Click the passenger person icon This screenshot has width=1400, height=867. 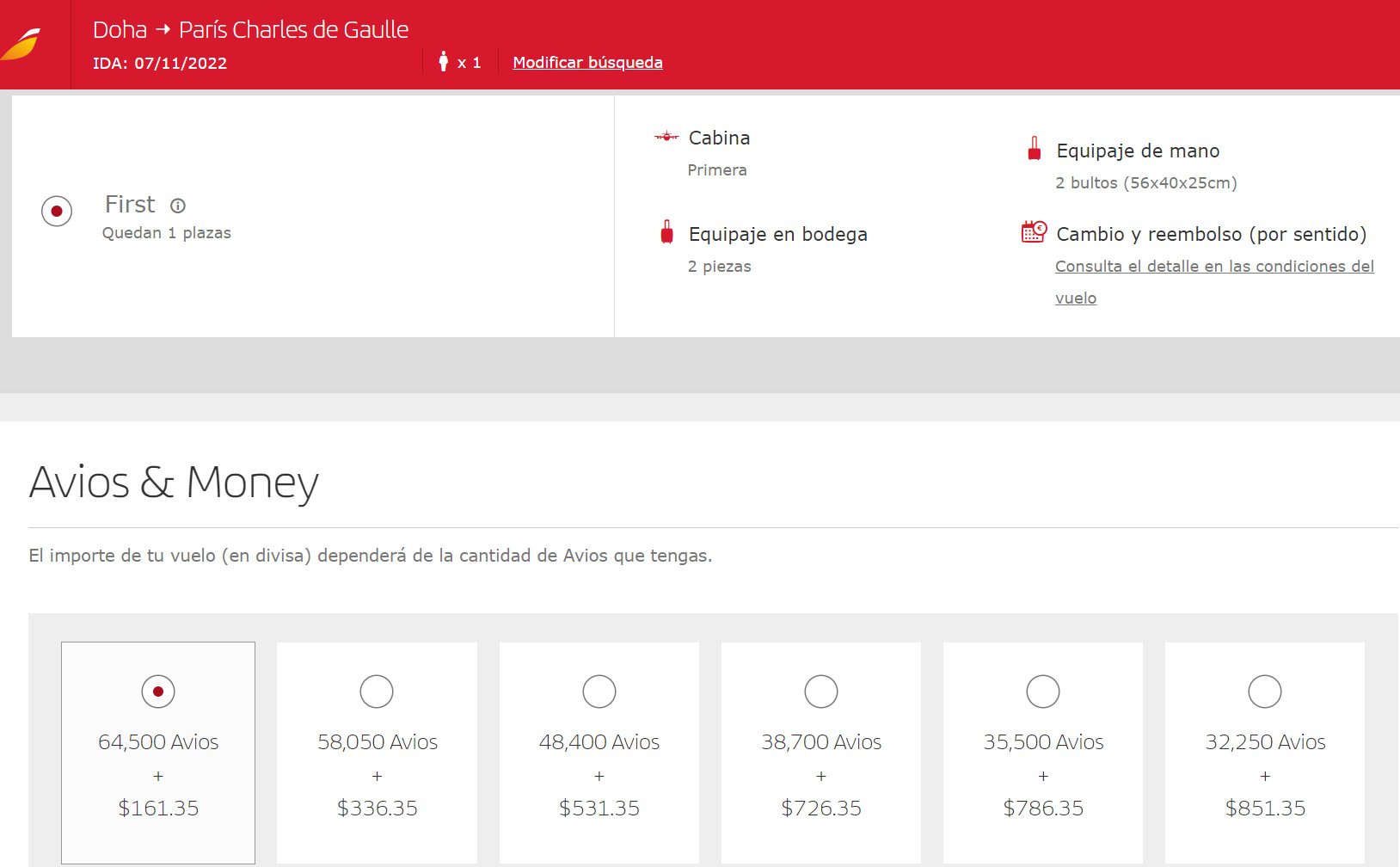coord(443,61)
